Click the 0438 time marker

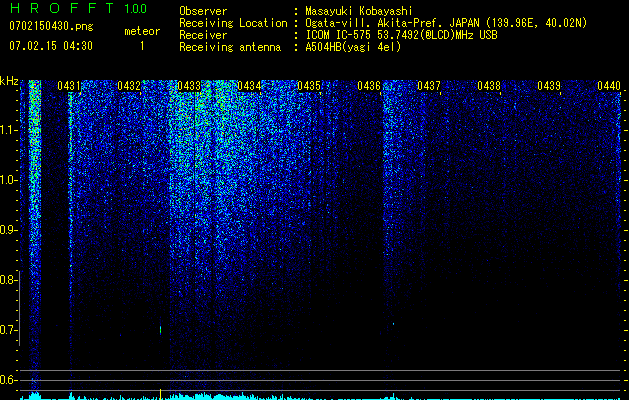pos(489,86)
